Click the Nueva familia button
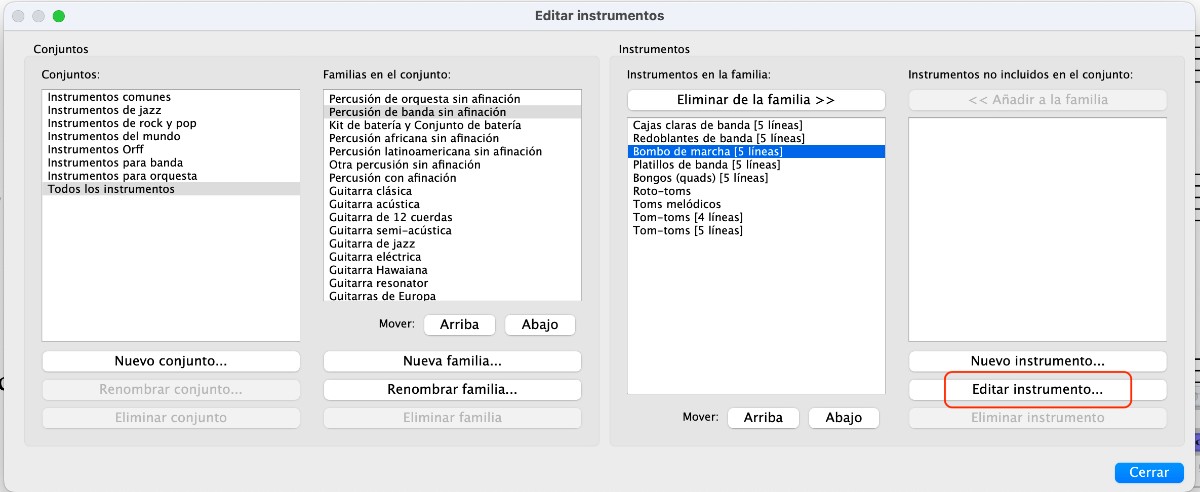1200x492 pixels. [x=452, y=360]
